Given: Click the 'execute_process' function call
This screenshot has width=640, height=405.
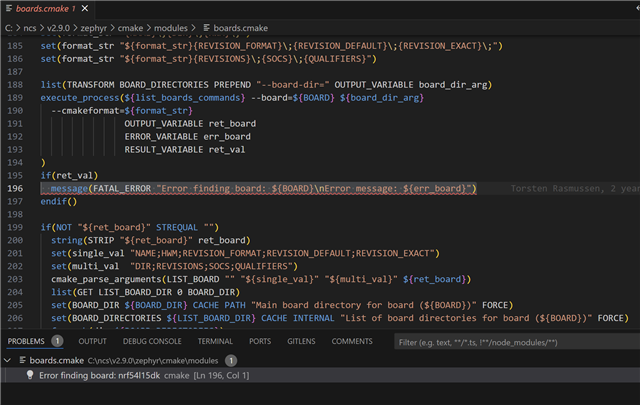Looking at the screenshot, I should pyautogui.click(x=80, y=98).
